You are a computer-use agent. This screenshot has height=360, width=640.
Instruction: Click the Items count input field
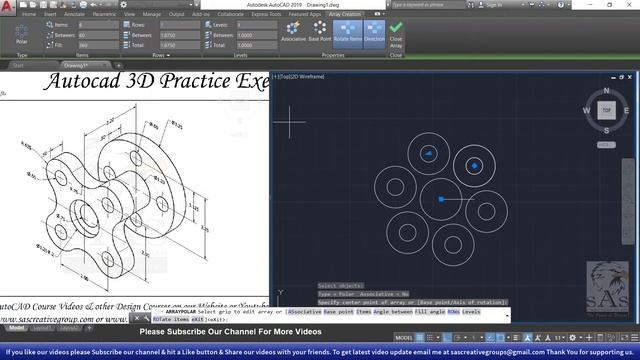tap(98, 25)
